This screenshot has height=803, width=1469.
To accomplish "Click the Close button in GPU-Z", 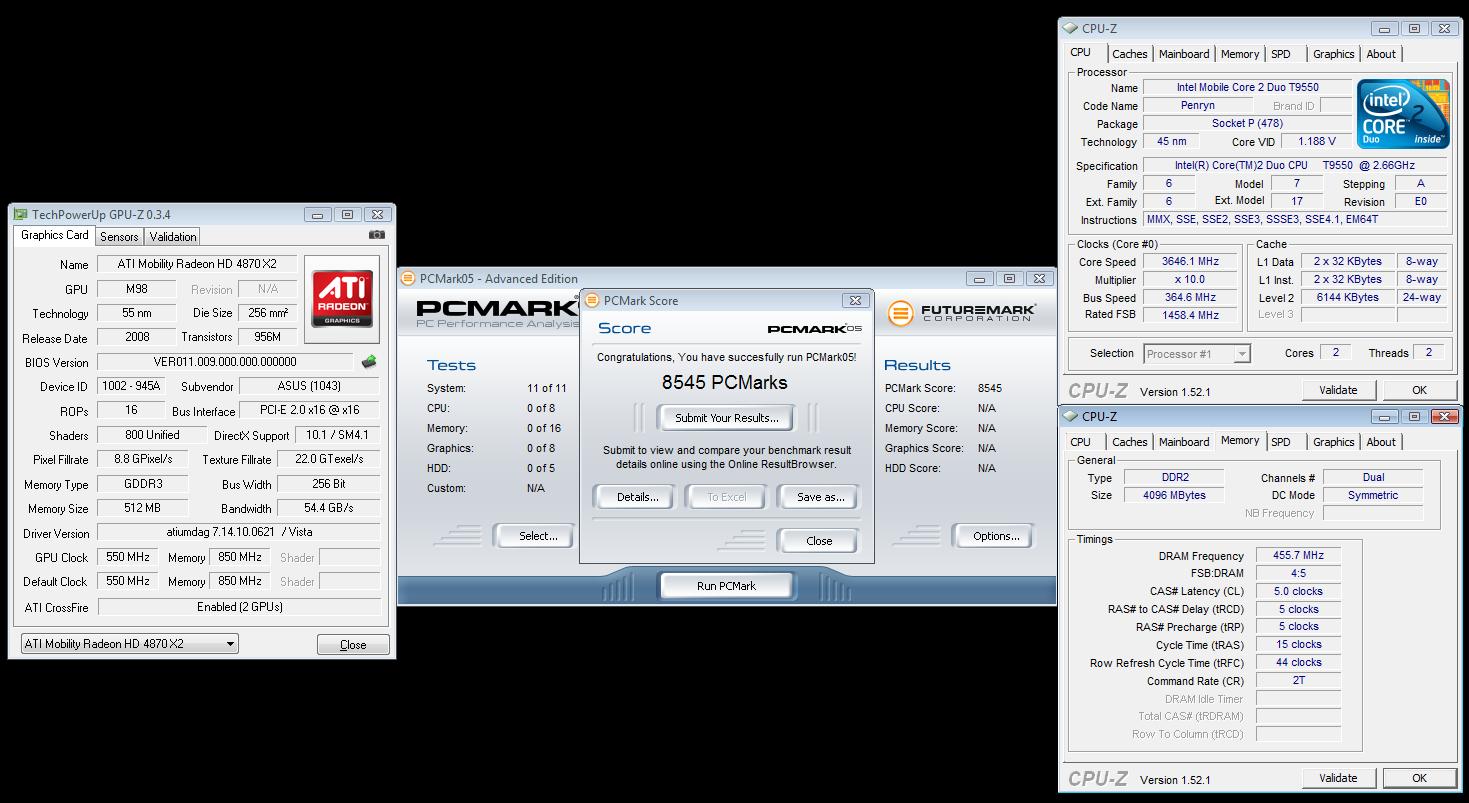I will pyautogui.click(x=353, y=645).
